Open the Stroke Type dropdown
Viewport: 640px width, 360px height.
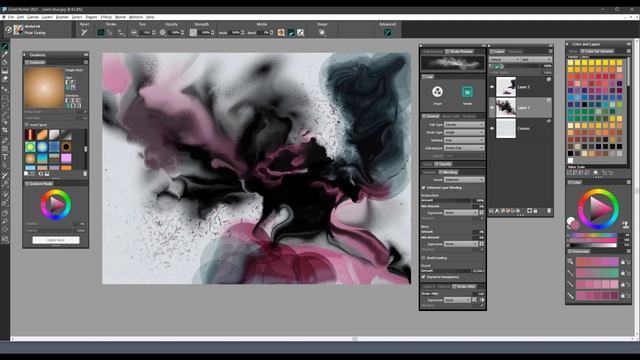click(464, 132)
